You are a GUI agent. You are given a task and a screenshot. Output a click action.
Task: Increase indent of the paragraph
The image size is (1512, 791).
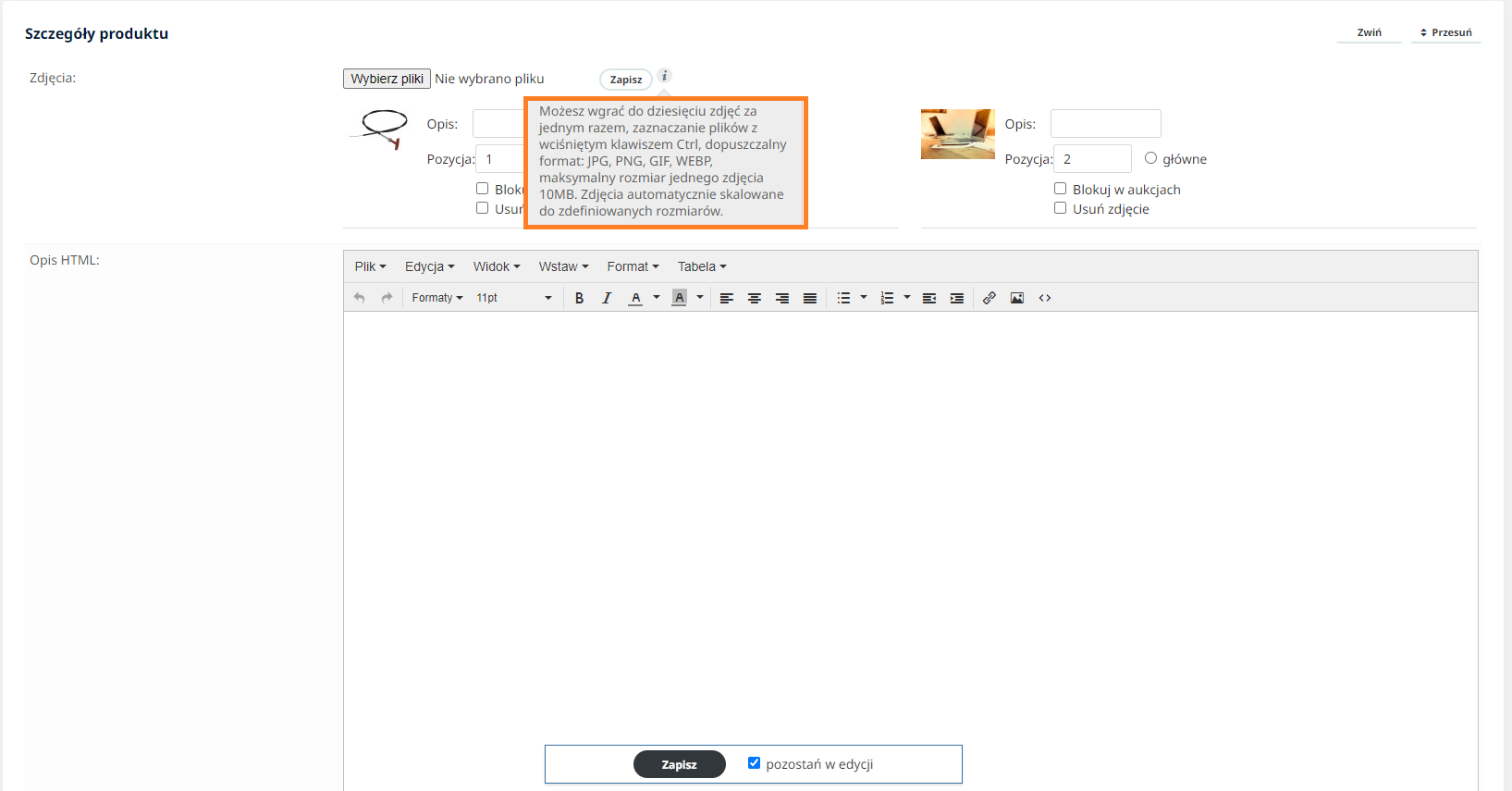[x=957, y=298]
